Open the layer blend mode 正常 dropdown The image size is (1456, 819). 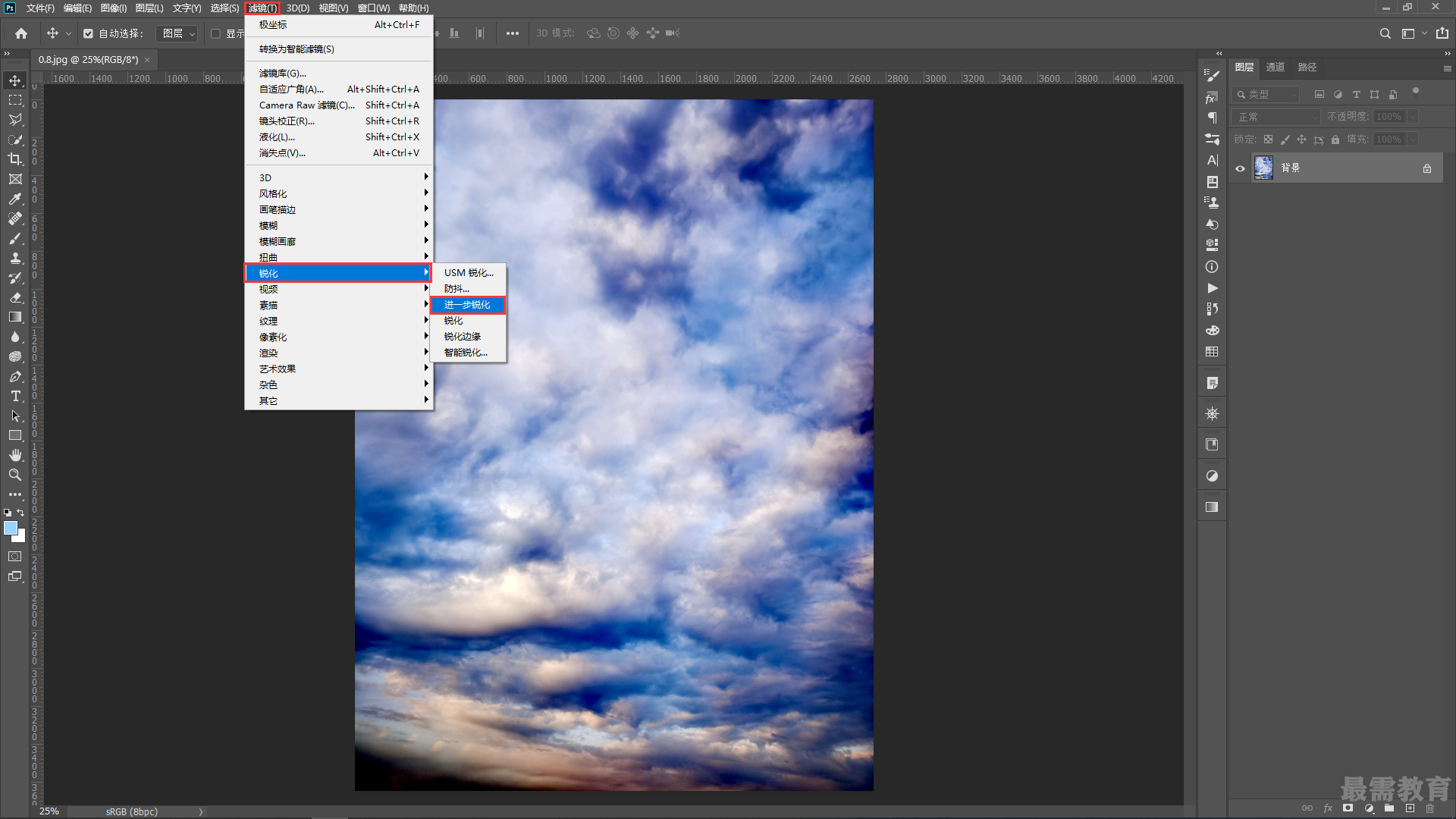coord(1277,117)
